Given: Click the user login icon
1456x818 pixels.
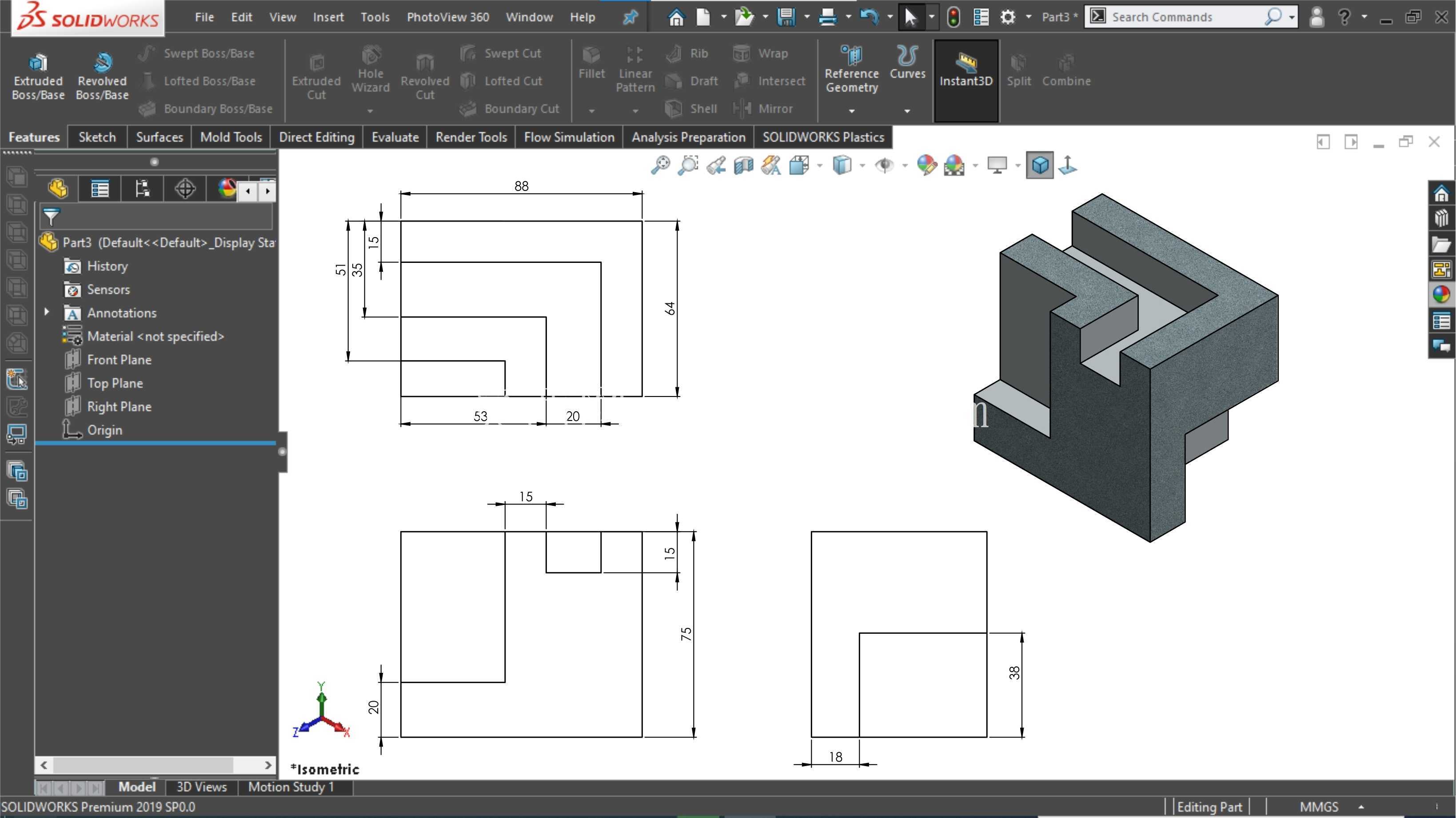Looking at the screenshot, I should pyautogui.click(x=1316, y=17).
